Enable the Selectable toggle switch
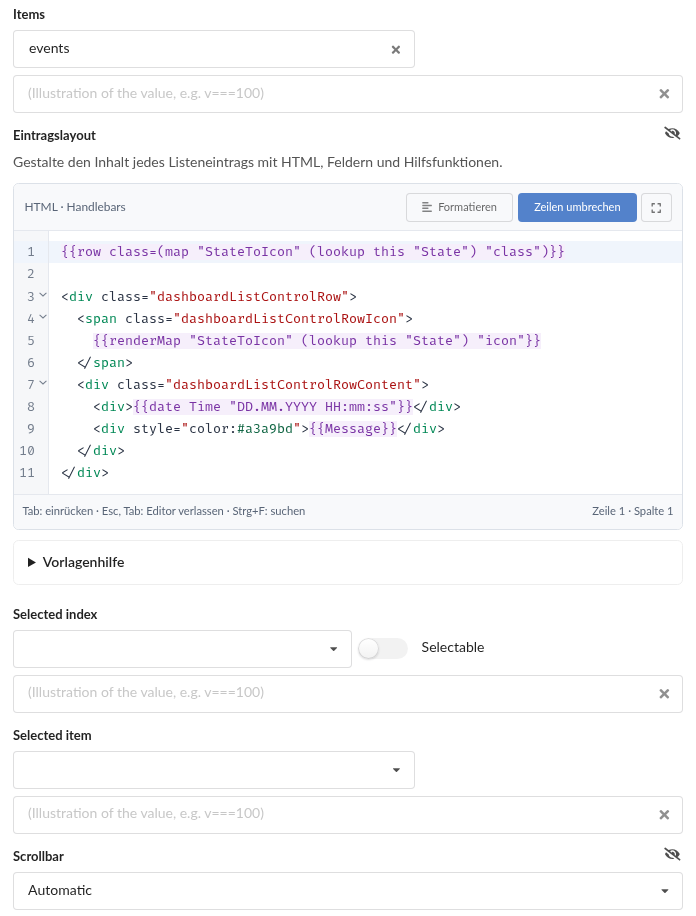The height and width of the screenshot is (916, 696). [x=383, y=648]
